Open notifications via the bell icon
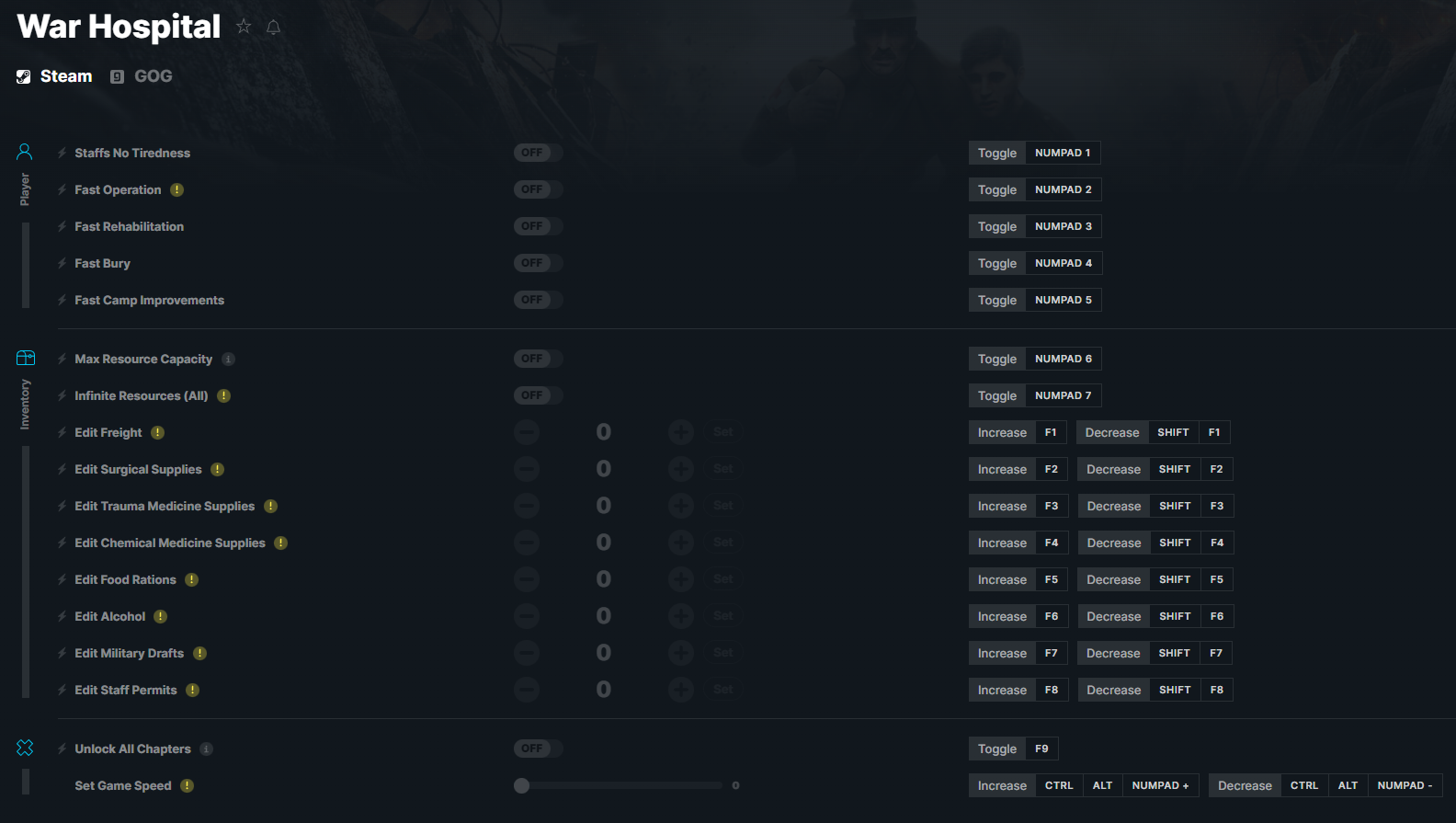The height and width of the screenshot is (823, 1456). [273, 28]
